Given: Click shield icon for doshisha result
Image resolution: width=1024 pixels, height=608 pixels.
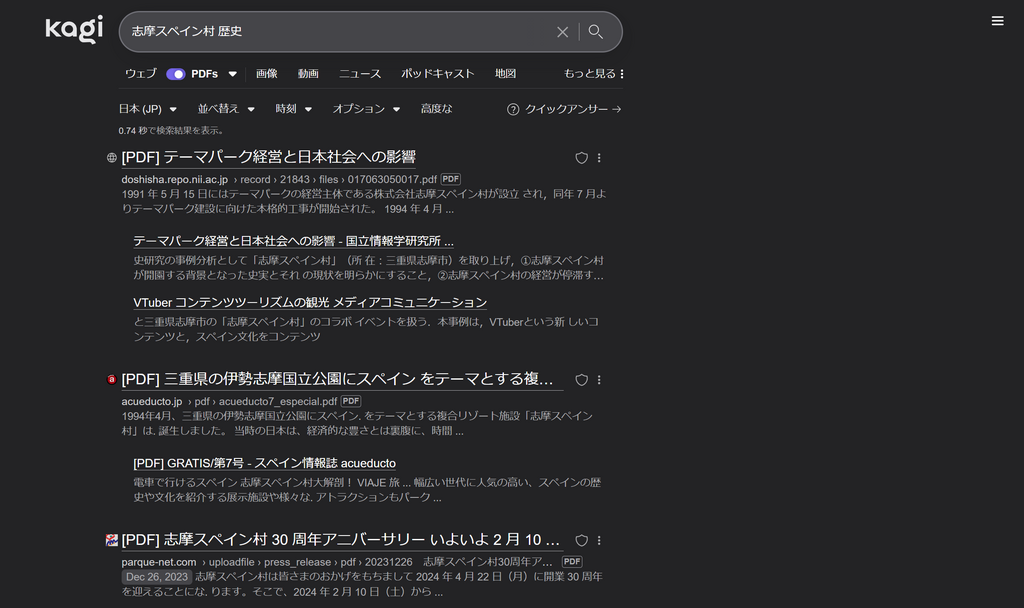Looking at the screenshot, I should [x=581, y=158].
